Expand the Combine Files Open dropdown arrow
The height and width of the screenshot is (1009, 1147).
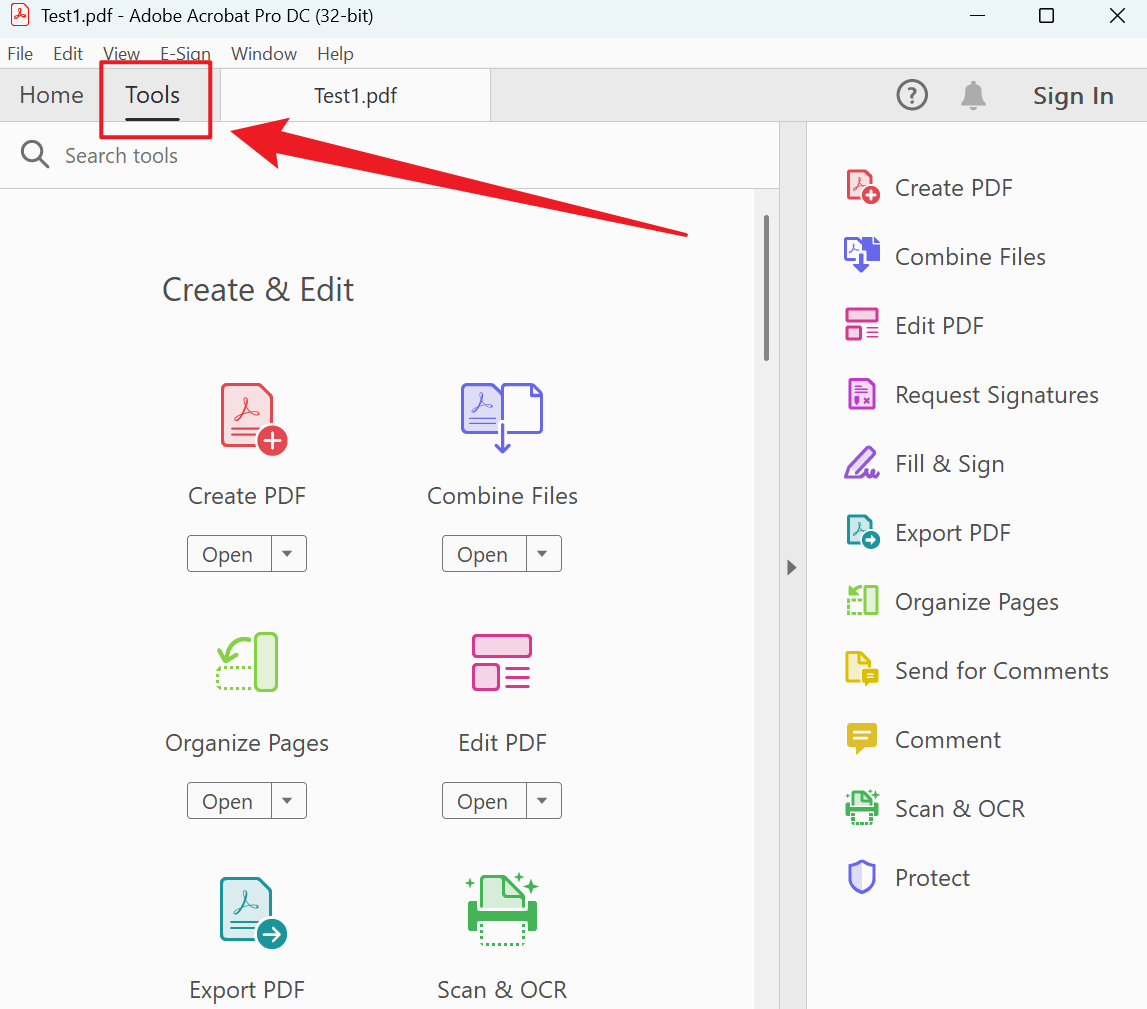pyautogui.click(x=543, y=554)
